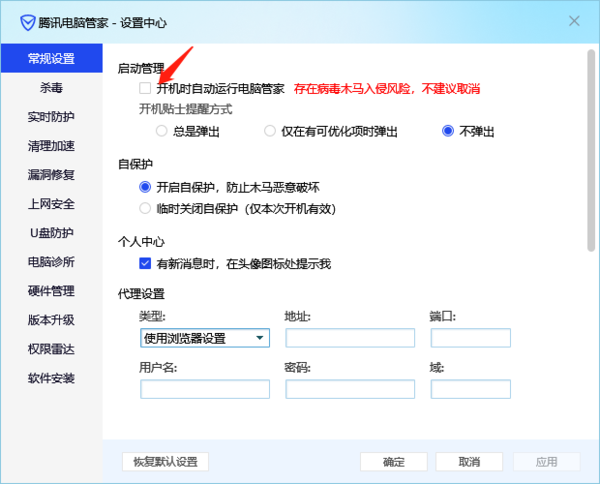The width and height of the screenshot is (600, 484).
Task: Open the 软件安装 settings tab
Action: (52, 378)
